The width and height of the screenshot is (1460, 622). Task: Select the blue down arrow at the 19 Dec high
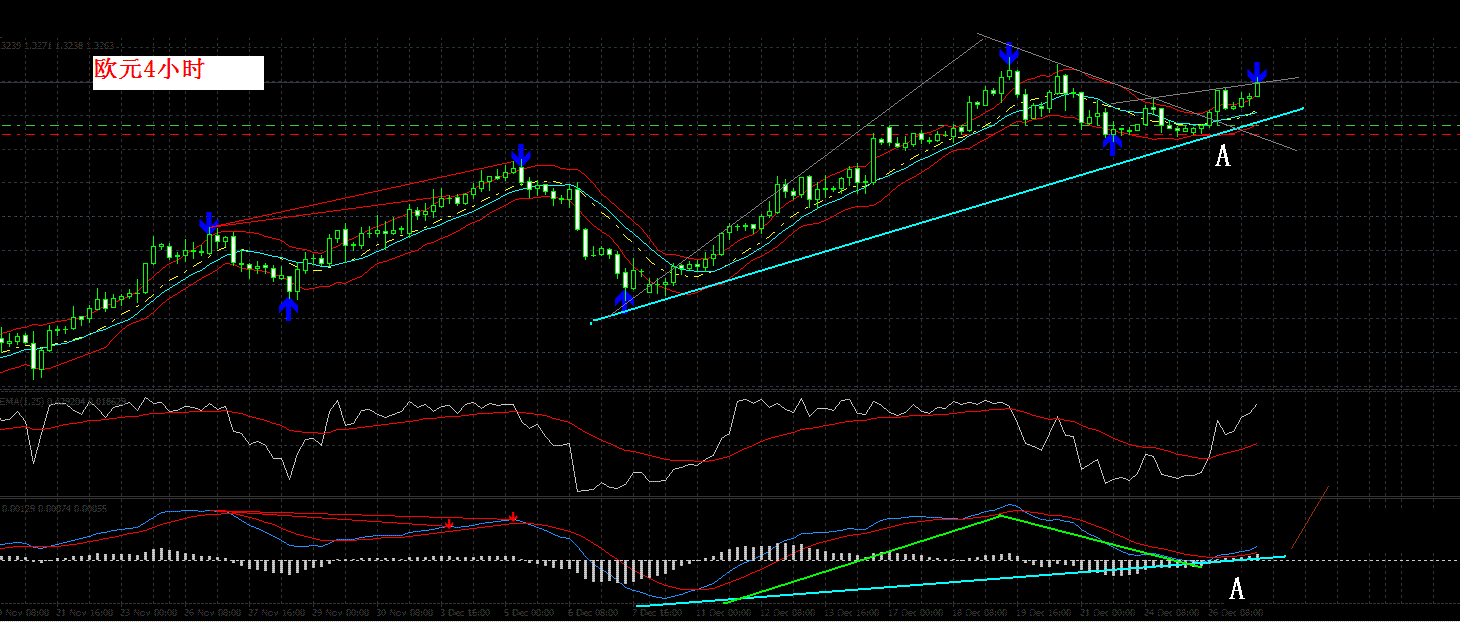click(x=1009, y=53)
